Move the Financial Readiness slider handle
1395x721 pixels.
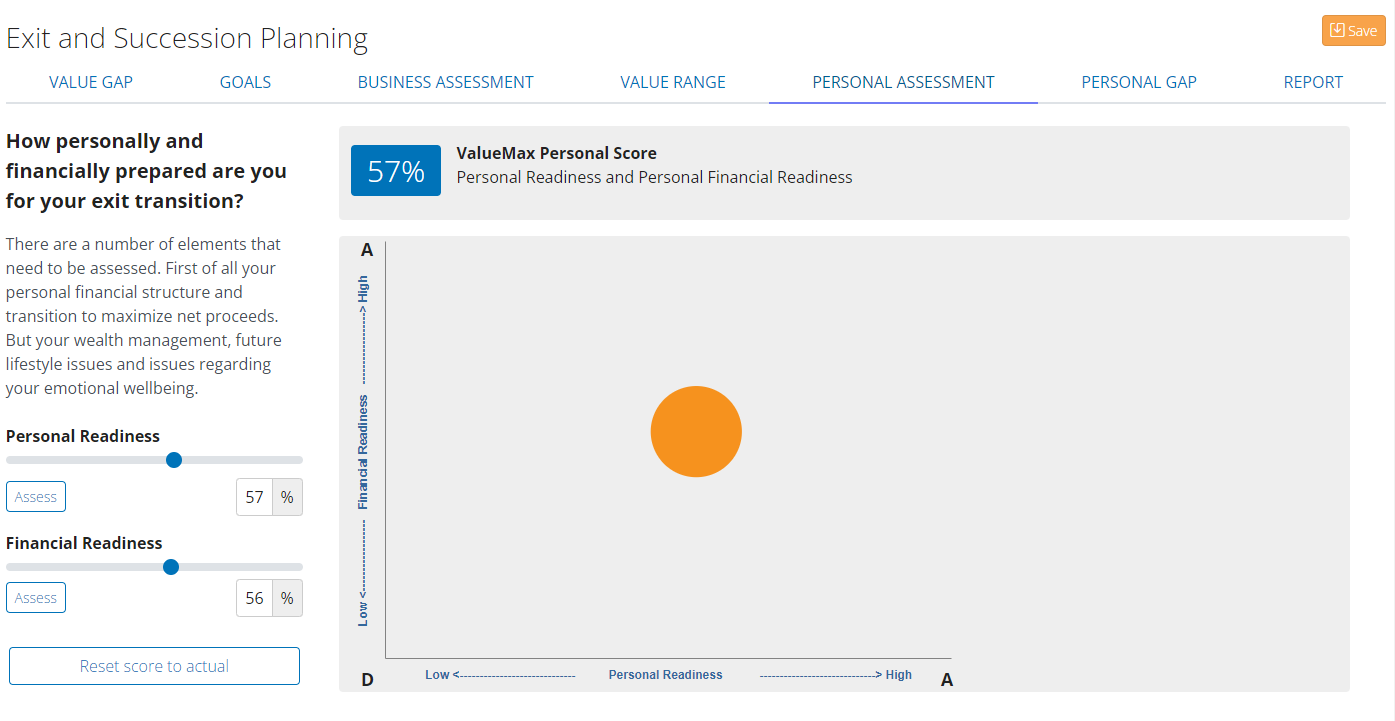click(170, 567)
